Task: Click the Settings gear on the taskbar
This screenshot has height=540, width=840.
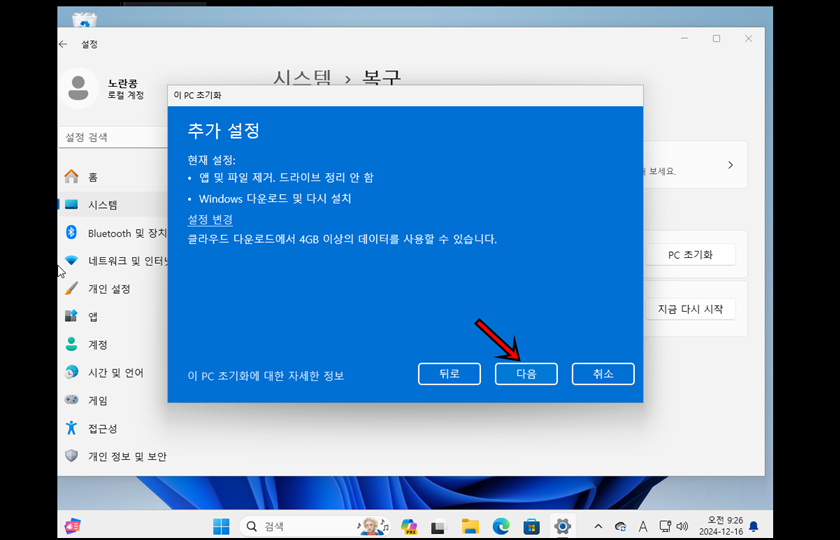Action: point(562,526)
